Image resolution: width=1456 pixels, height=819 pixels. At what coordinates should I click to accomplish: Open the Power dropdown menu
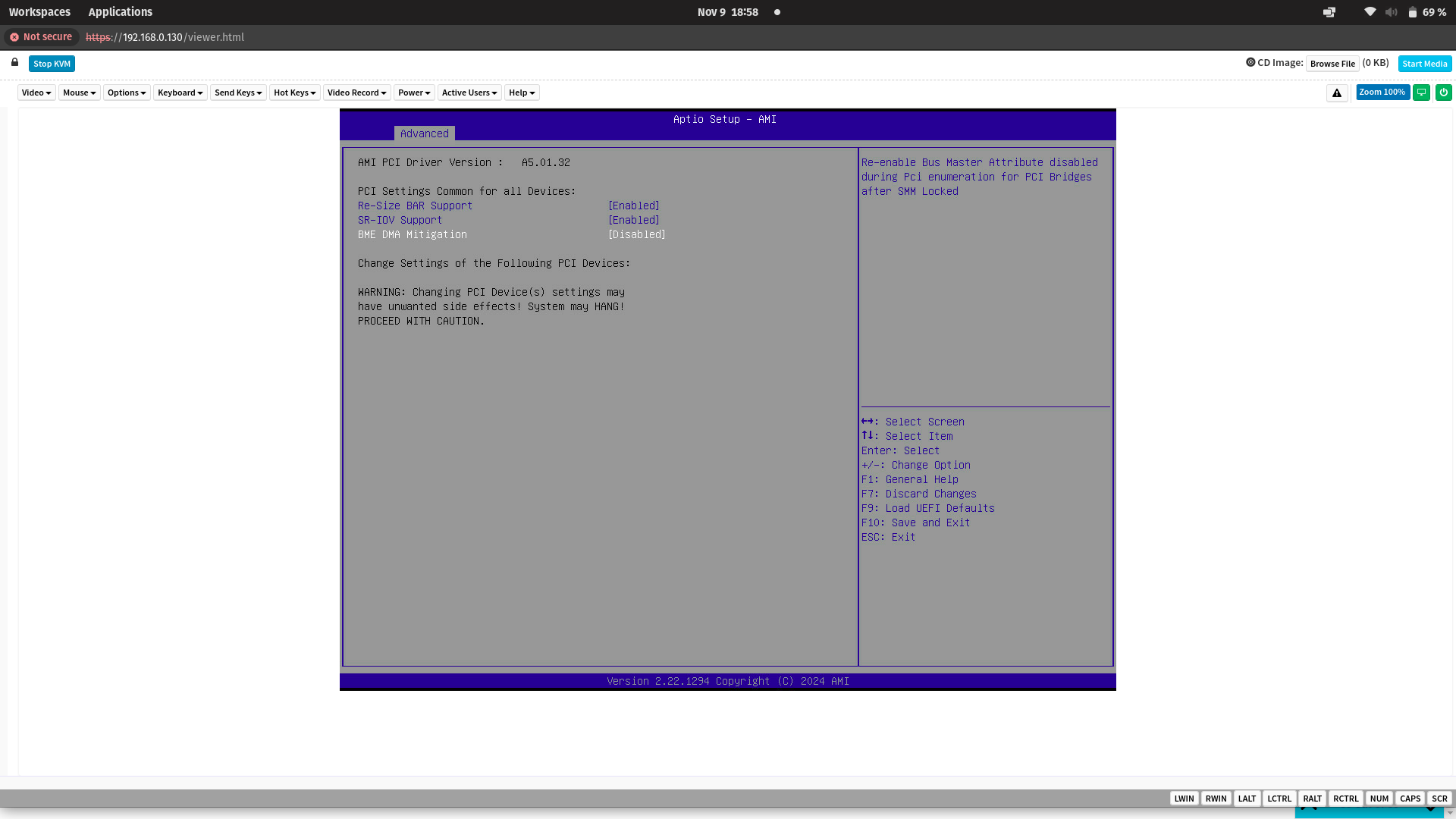414,93
